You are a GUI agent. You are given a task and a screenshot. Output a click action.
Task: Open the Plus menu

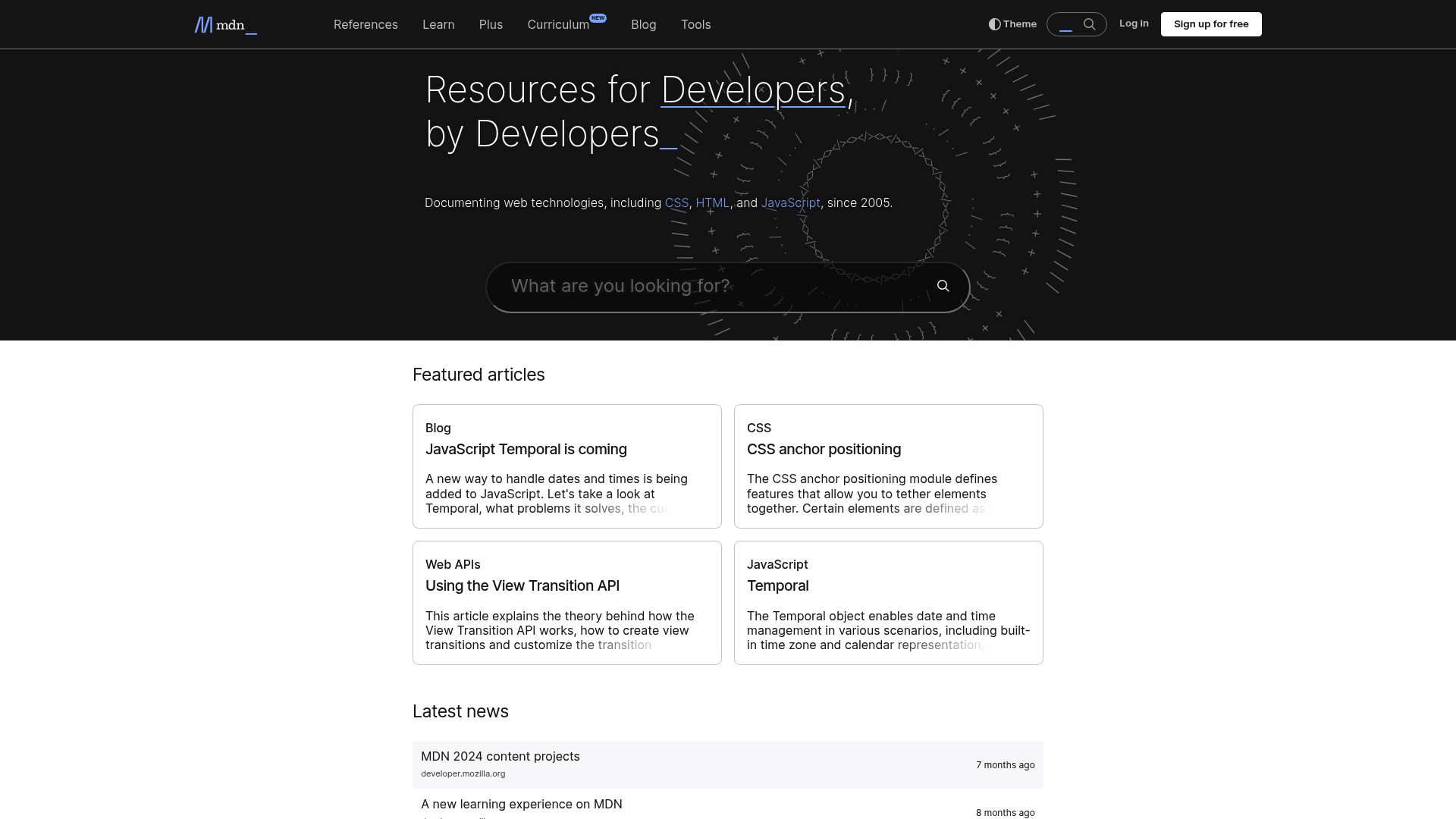pos(491,25)
